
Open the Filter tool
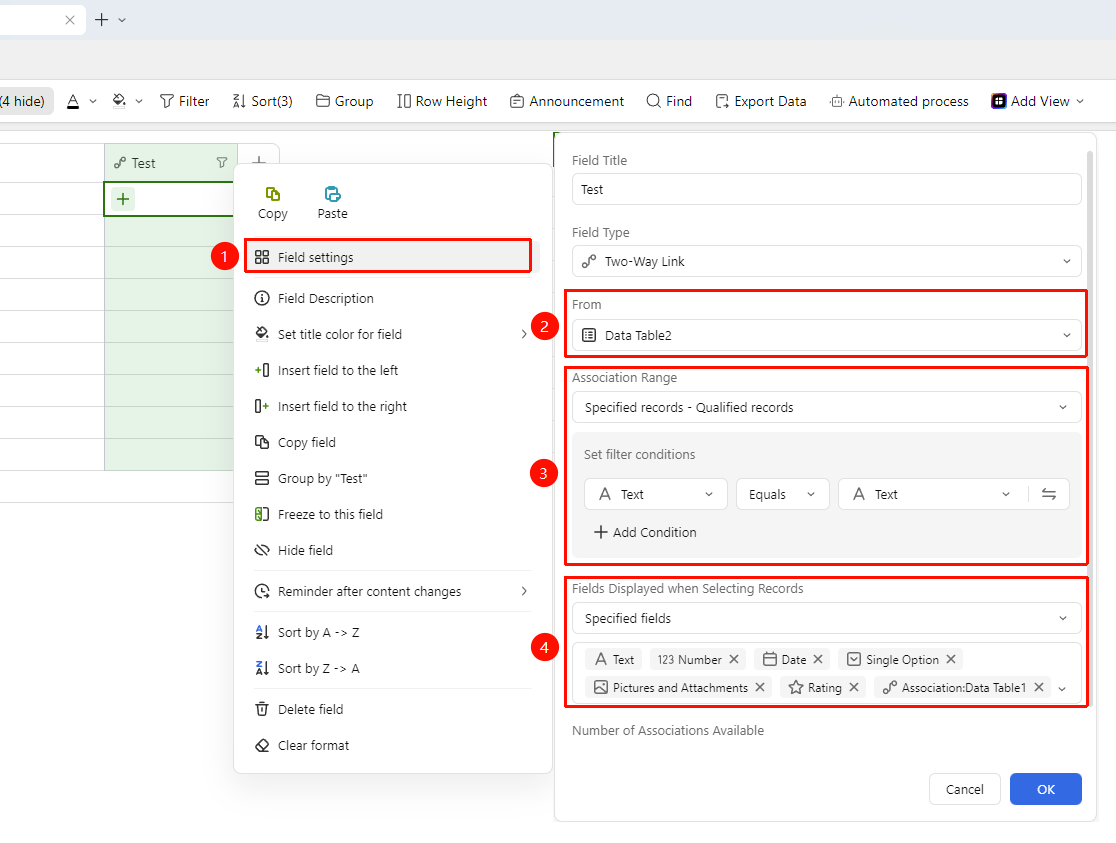[184, 101]
